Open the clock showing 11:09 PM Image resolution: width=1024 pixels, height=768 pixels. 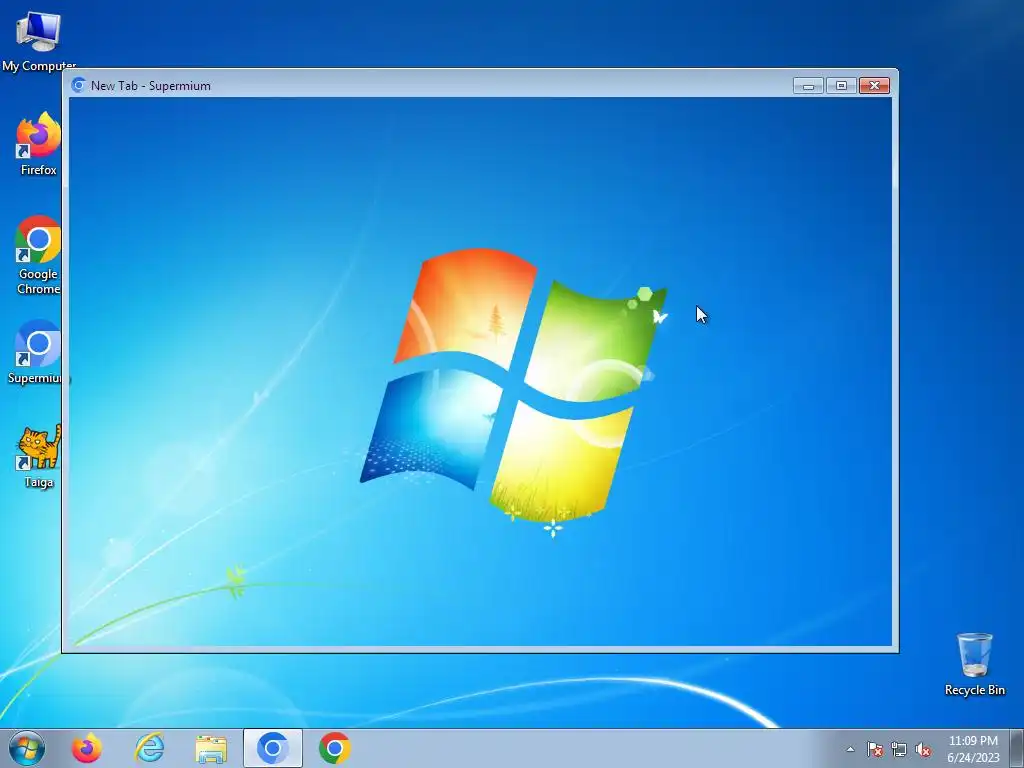coord(973,749)
